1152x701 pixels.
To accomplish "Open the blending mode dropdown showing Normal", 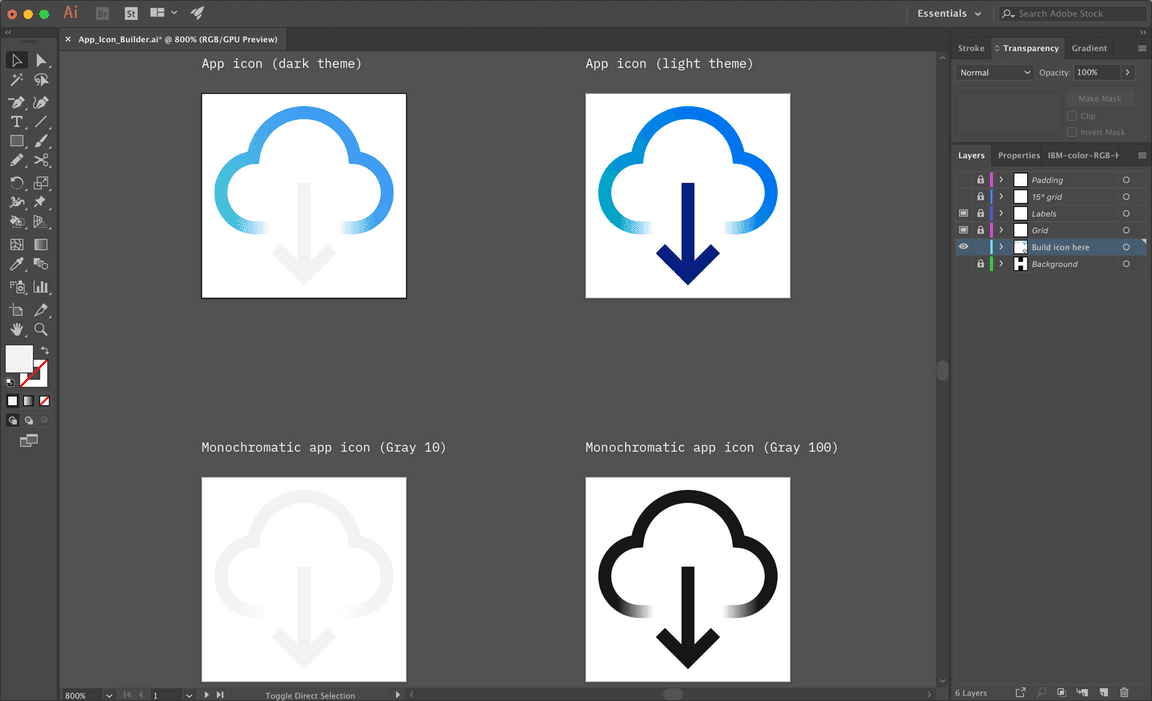I will pyautogui.click(x=993, y=72).
